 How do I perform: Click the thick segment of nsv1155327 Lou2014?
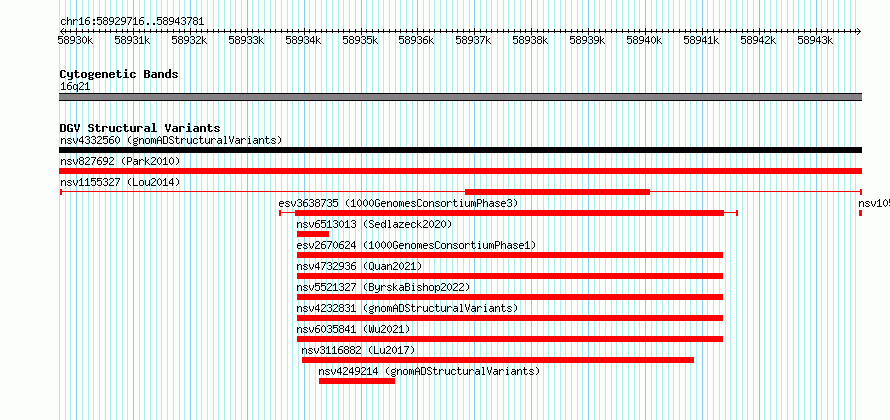click(x=557, y=192)
